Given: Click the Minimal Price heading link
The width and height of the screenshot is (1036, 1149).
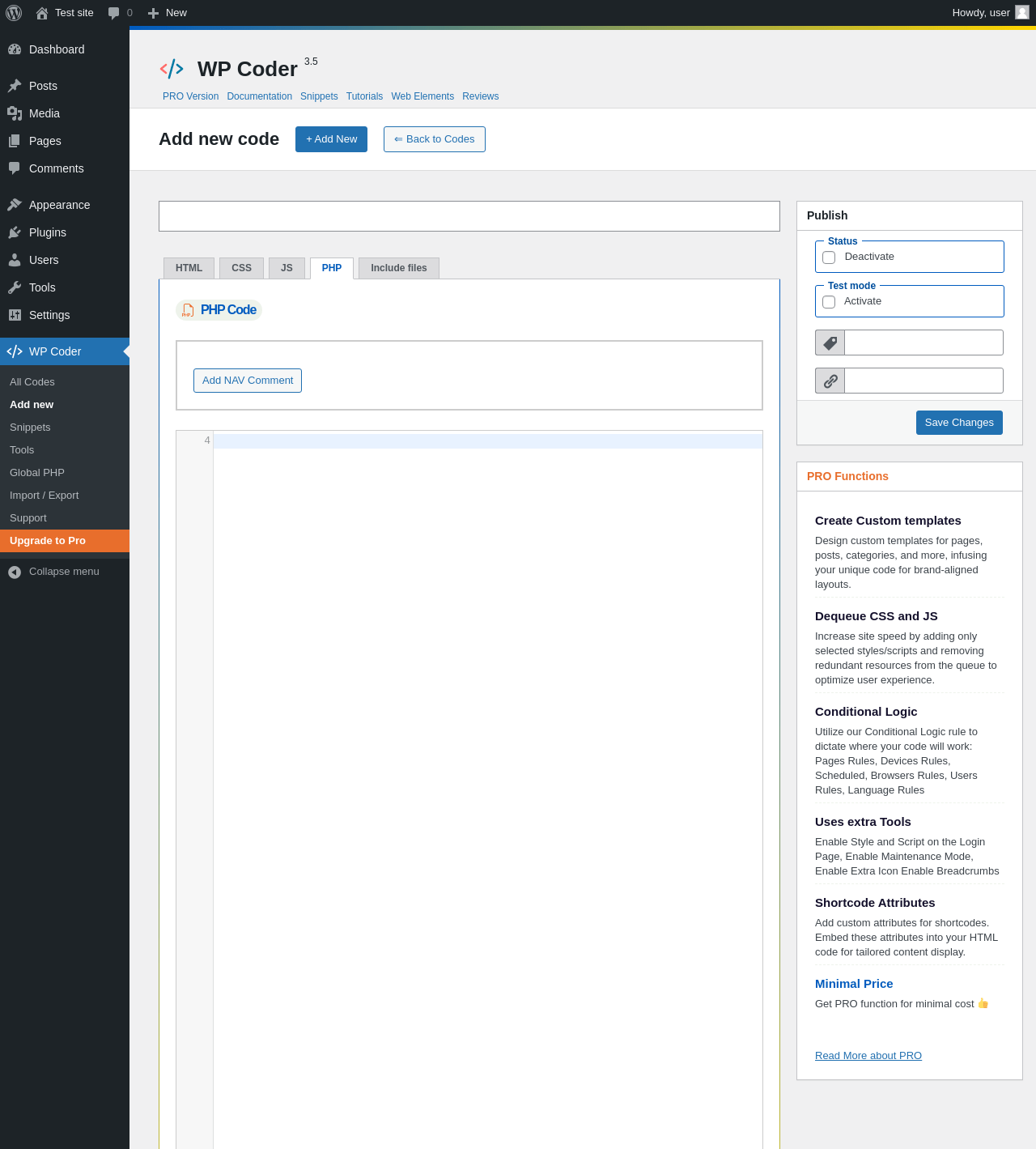Looking at the screenshot, I should tap(854, 984).
